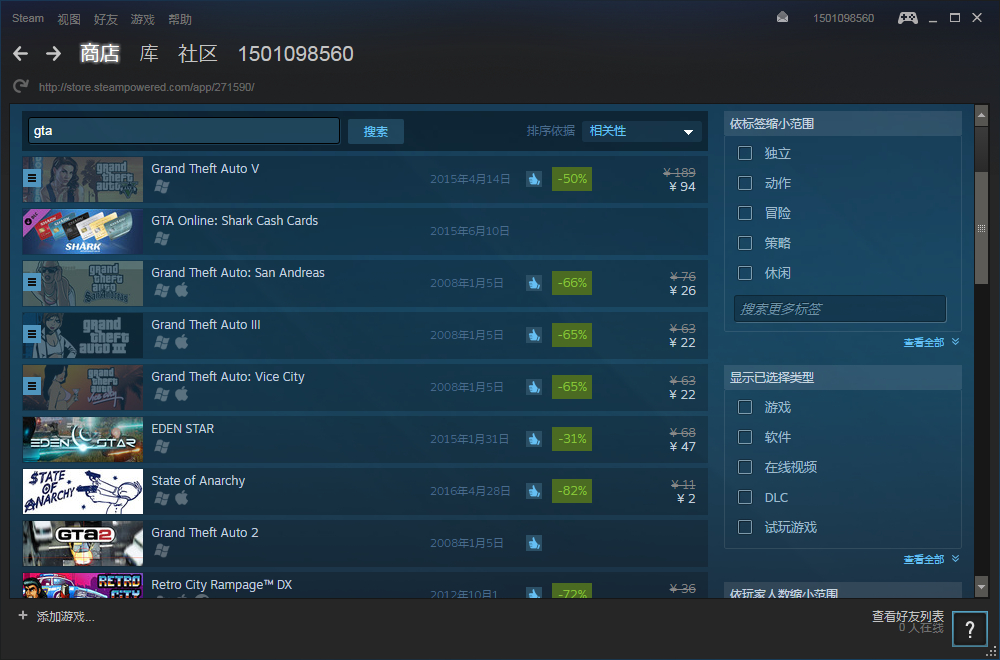Click plus icon to add game
This screenshot has height=660, width=1000.
pos(23,616)
